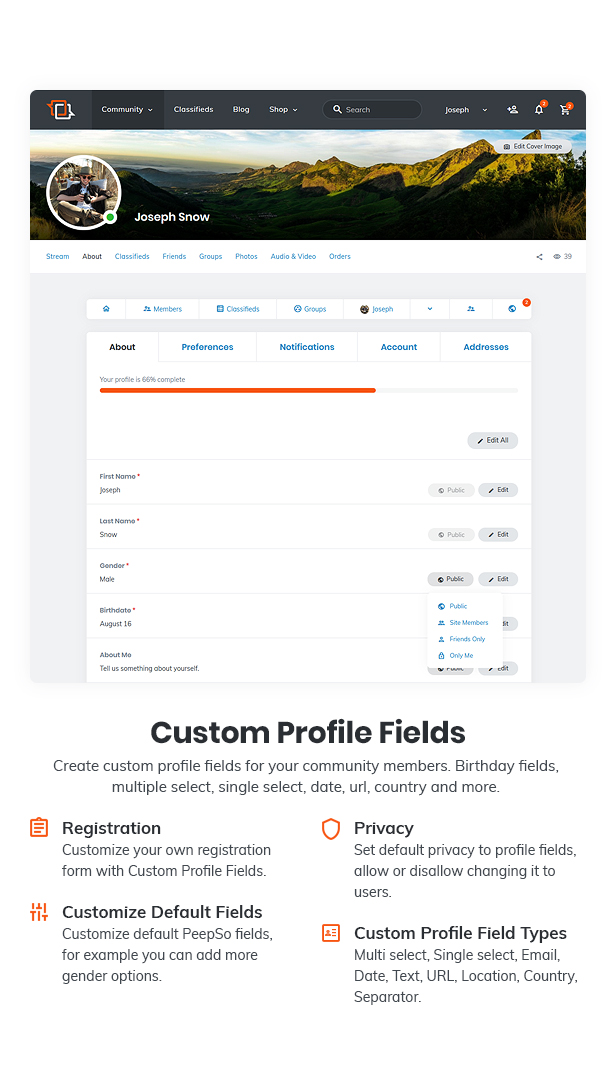616x1092 pixels.
Task: Click the globe notifications icon in community toolbar
Action: (x=512, y=309)
